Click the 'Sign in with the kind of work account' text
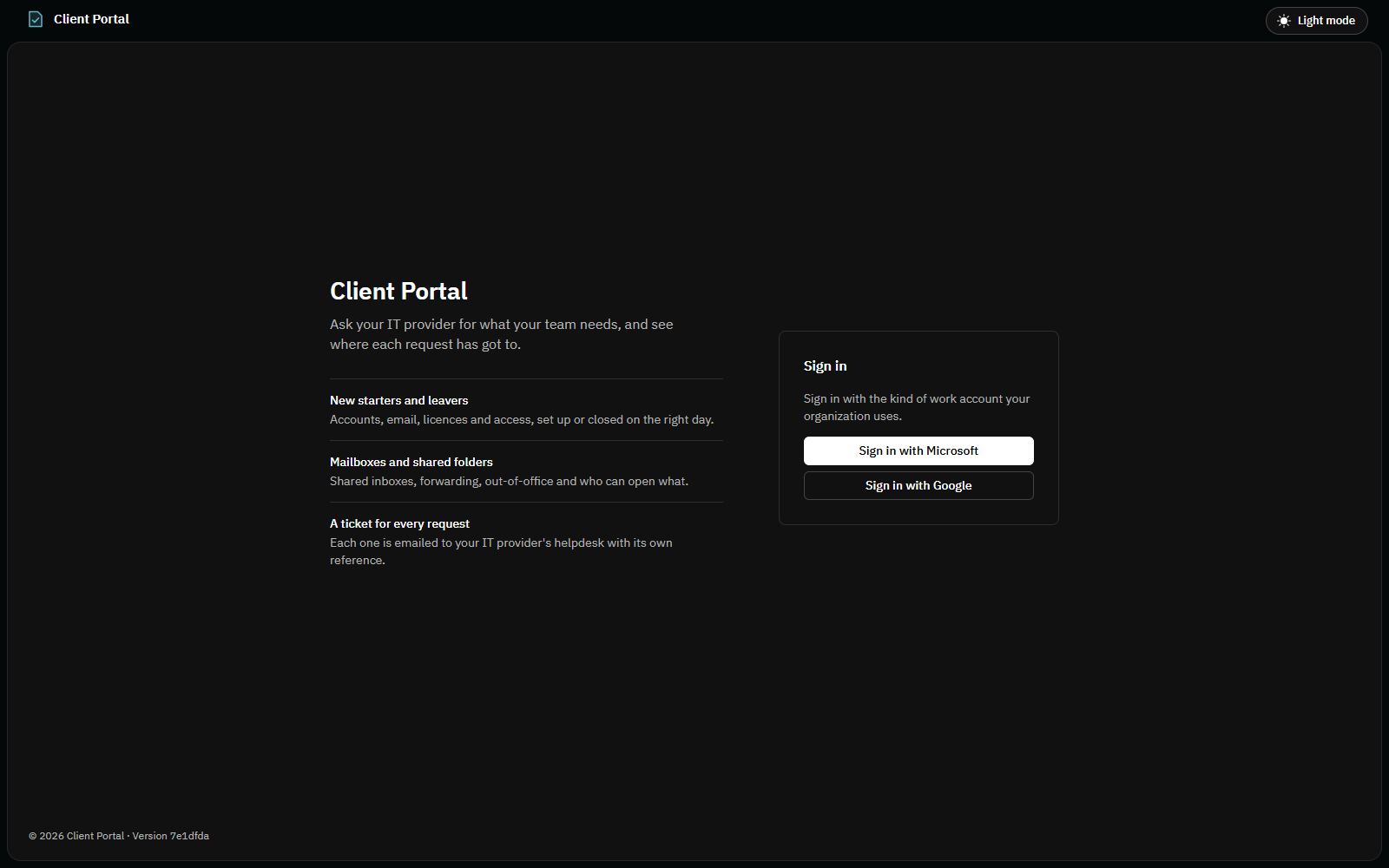This screenshot has width=1389, height=868. (917, 407)
